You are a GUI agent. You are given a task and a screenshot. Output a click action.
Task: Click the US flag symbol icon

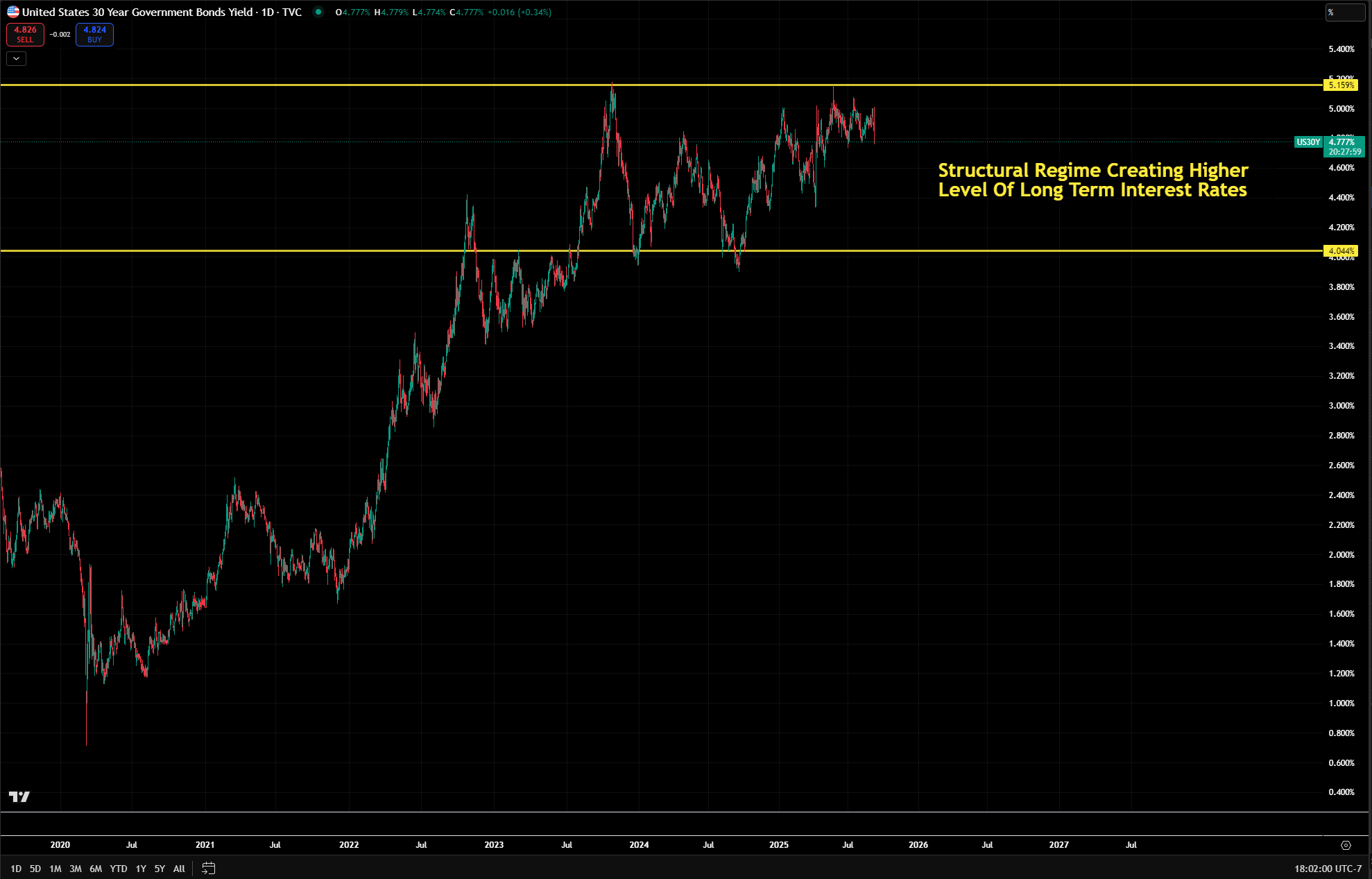[13, 12]
